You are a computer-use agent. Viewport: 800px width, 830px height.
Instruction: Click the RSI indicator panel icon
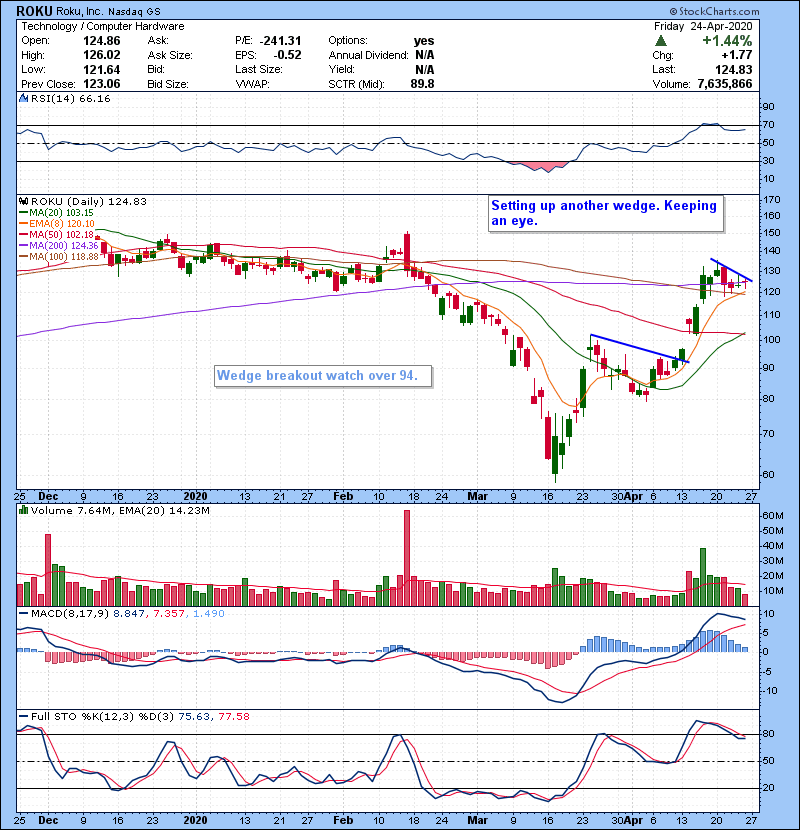[x=23, y=98]
